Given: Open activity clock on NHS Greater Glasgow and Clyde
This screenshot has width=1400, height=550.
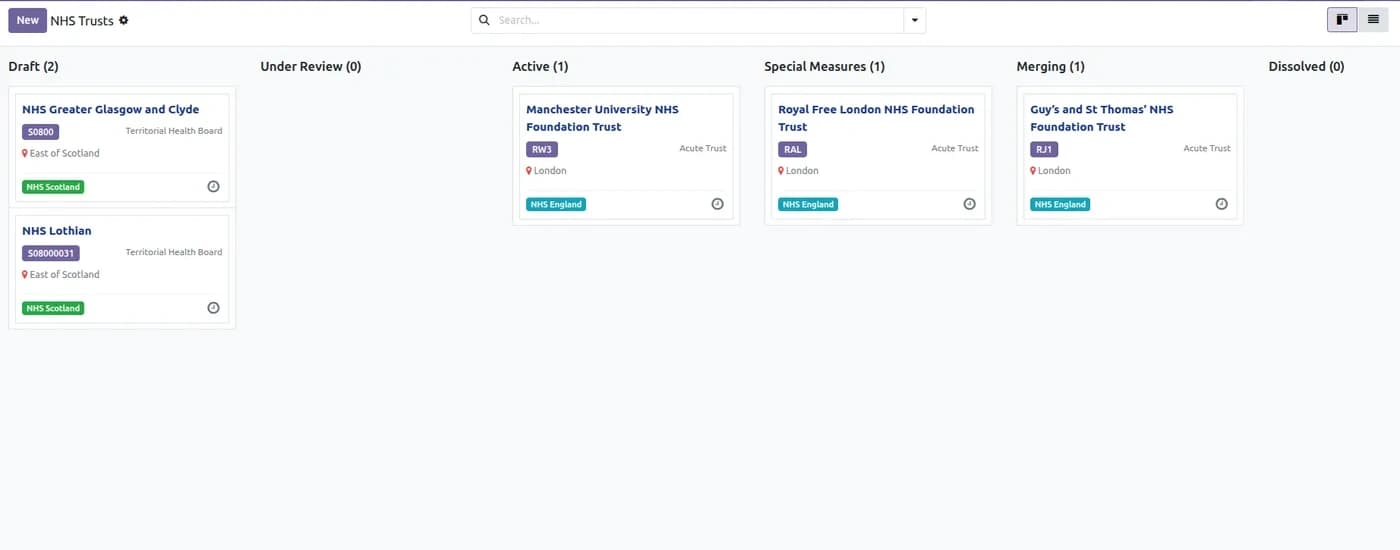Looking at the screenshot, I should pos(213,187).
